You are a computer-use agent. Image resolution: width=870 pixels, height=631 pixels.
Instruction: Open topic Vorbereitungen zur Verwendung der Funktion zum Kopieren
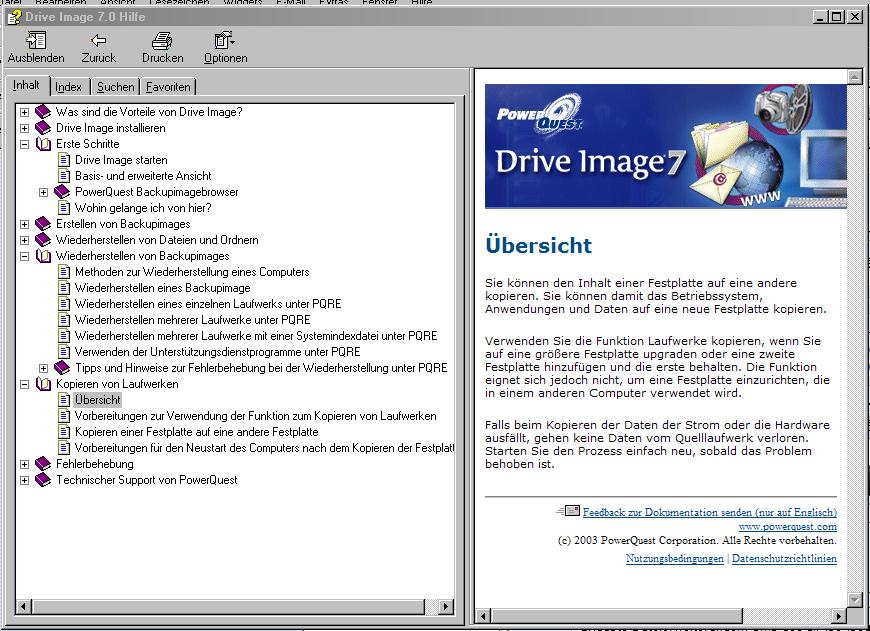(255, 416)
